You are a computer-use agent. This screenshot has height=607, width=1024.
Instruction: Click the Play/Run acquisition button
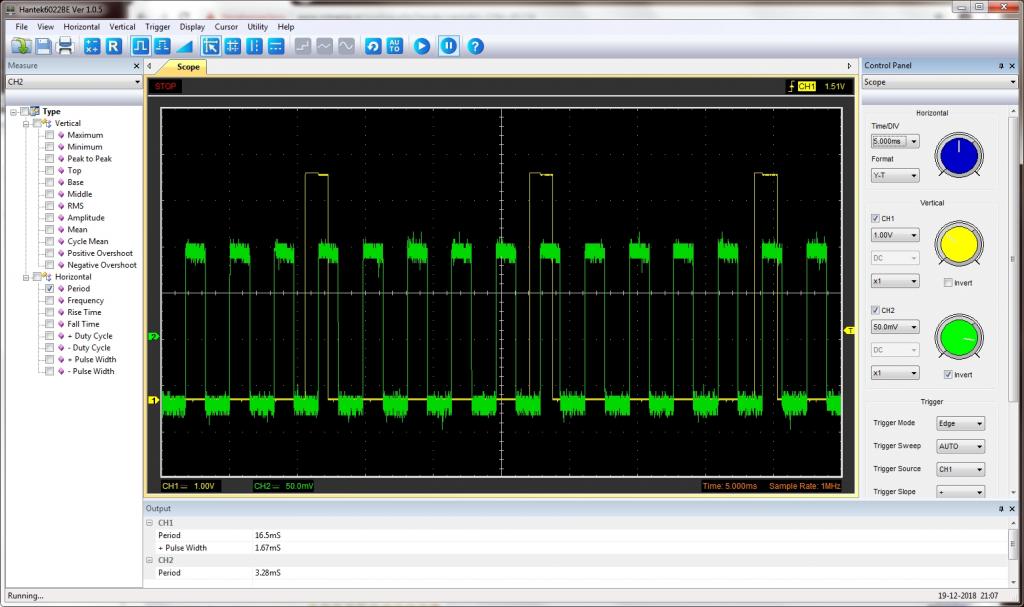[x=422, y=46]
